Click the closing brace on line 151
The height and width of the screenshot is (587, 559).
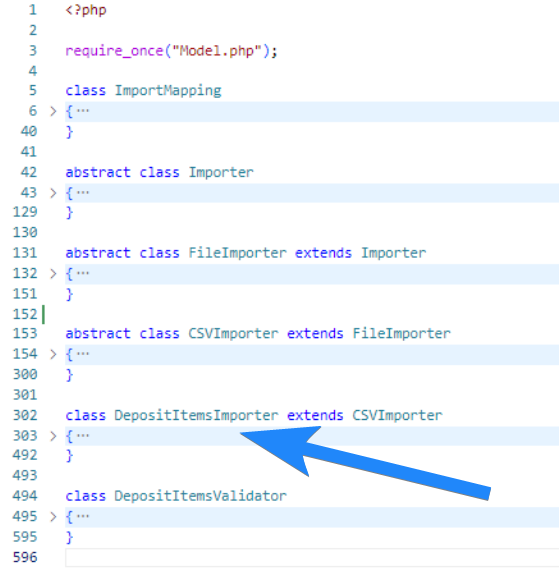(69, 294)
